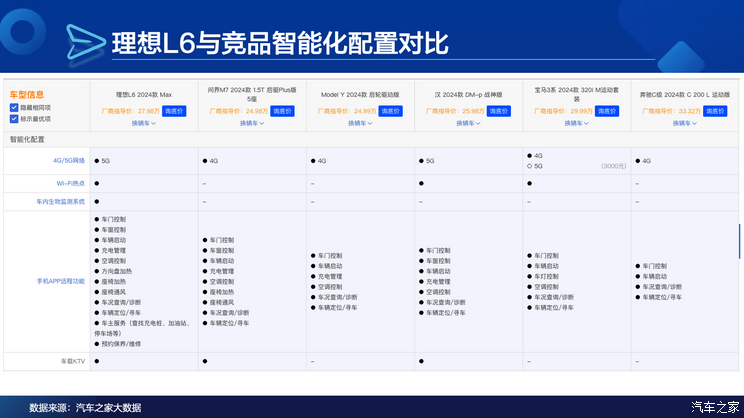Click the 智能化配置 section header
Screen dimensions: 744x418
point(27,139)
